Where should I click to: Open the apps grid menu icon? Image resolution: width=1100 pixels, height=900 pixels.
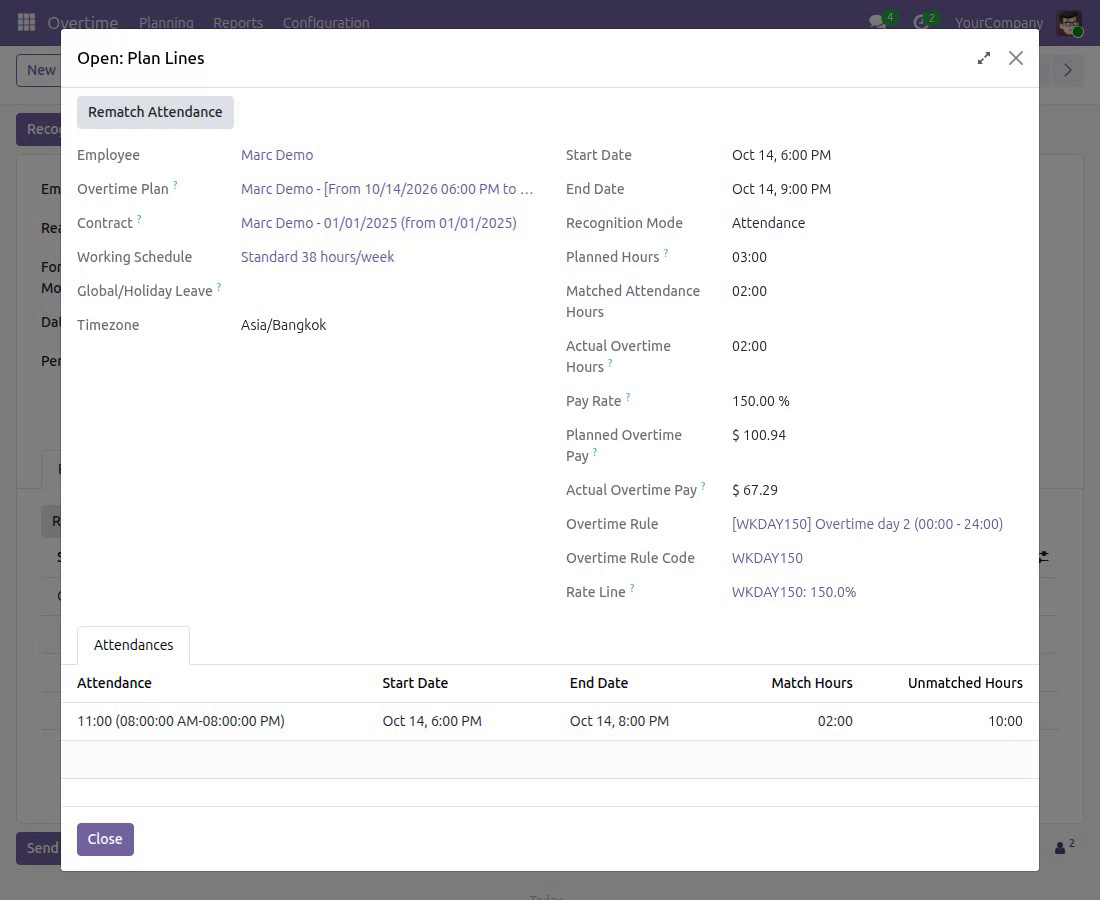[x=26, y=22]
